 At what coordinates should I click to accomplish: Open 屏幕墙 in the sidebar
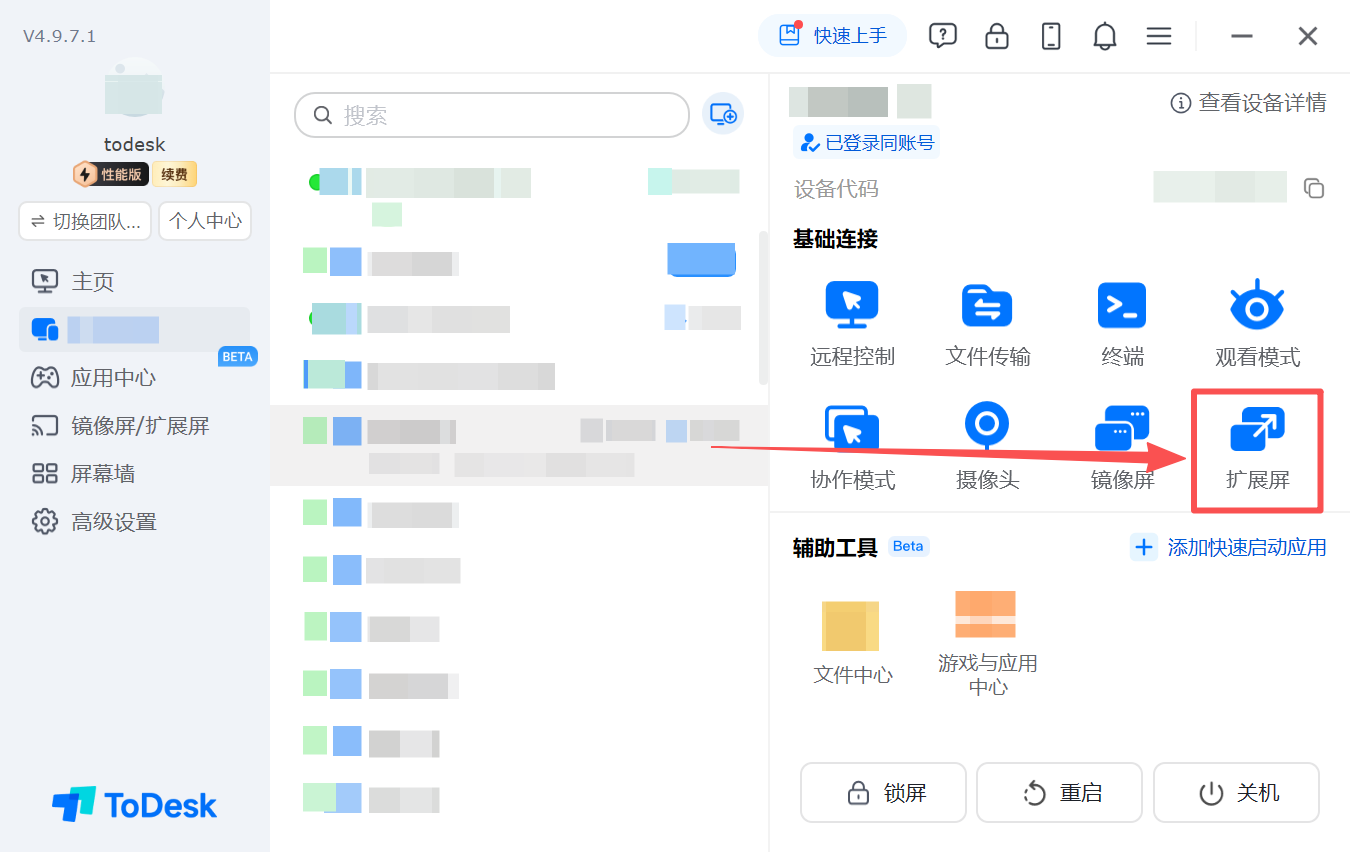pyautogui.click(x=134, y=473)
